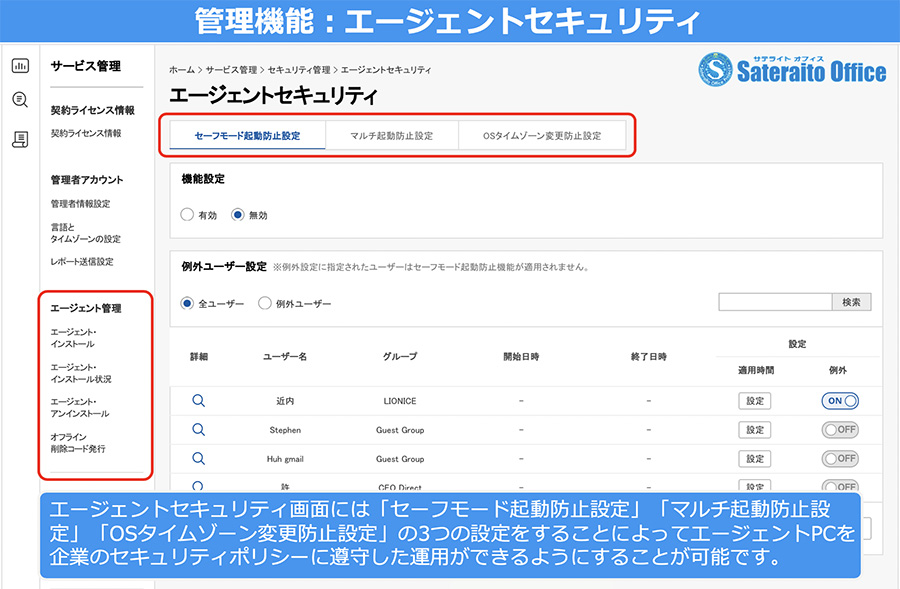Screen dimensions: 900x589
Task: View details magnifier for user Stephen
Action: [199, 429]
